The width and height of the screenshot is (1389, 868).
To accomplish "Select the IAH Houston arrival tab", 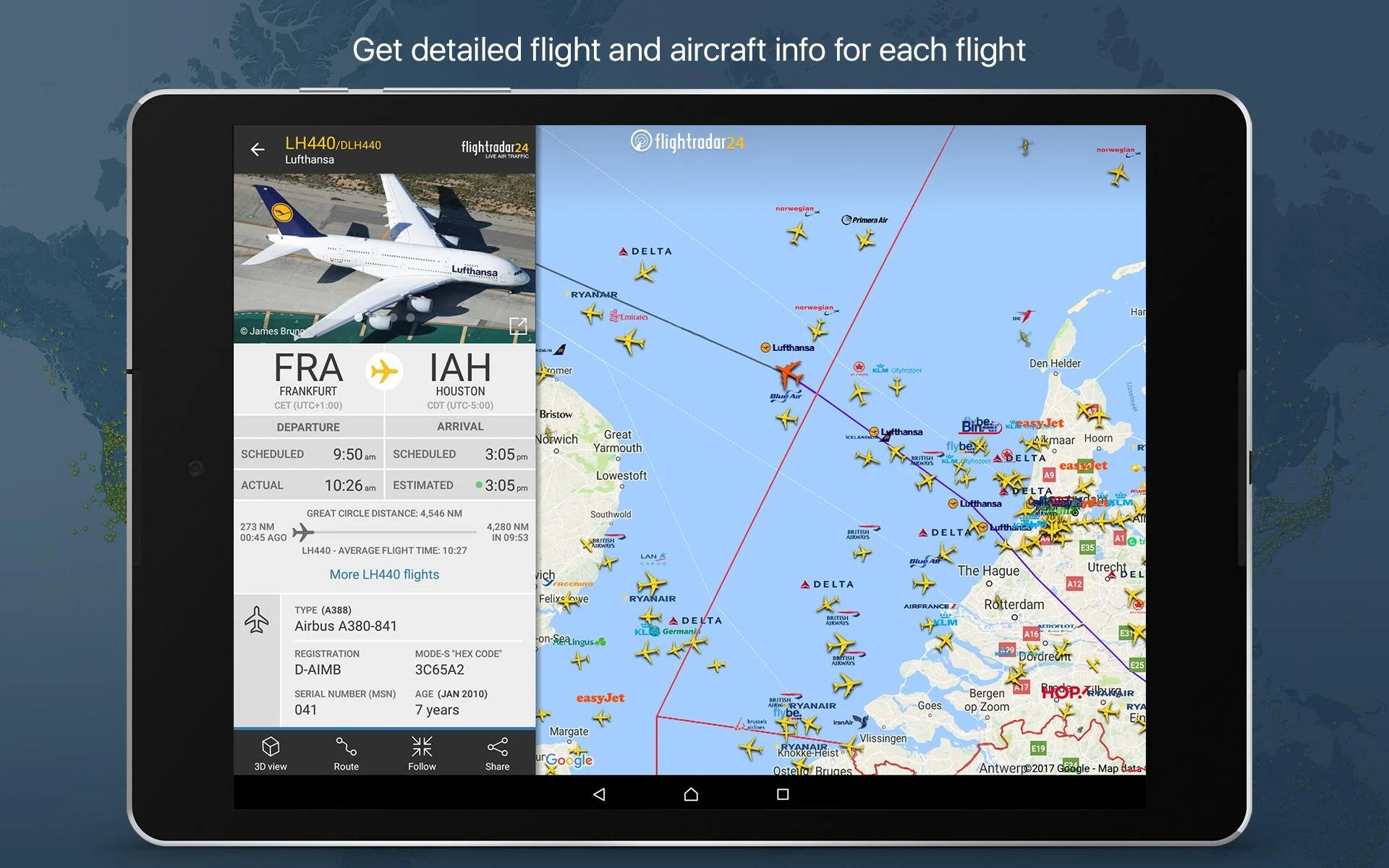I will (x=458, y=426).
